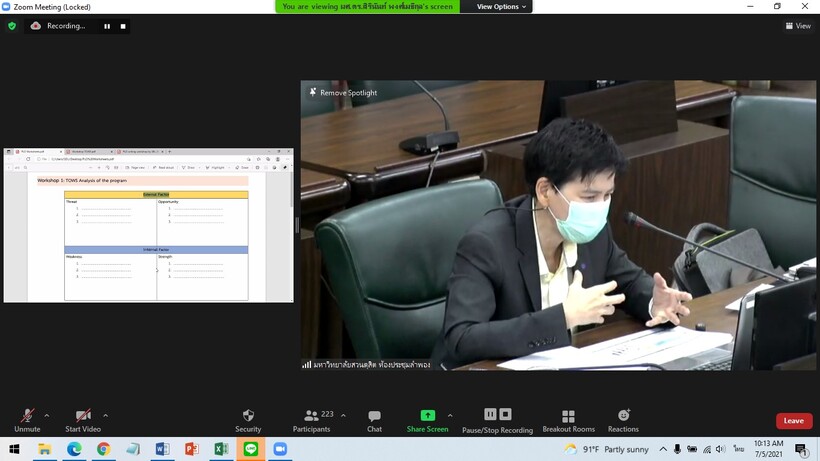Select the third browser tab in shared screen
820x461 pixels.
(x=140, y=152)
